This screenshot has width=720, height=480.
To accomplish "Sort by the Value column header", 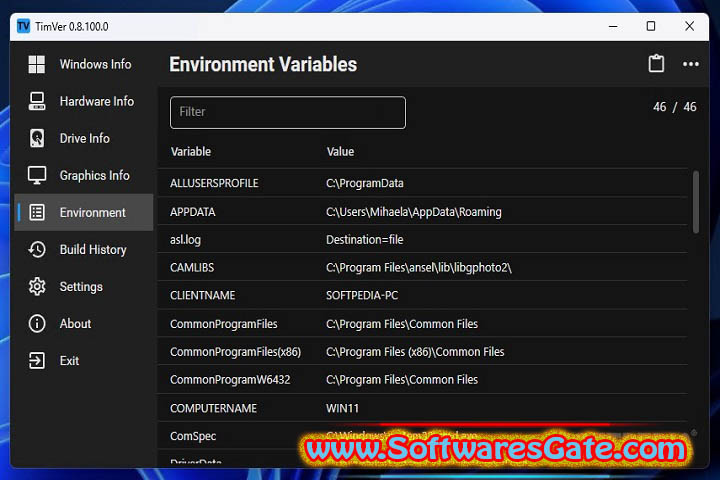I will click(x=340, y=152).
